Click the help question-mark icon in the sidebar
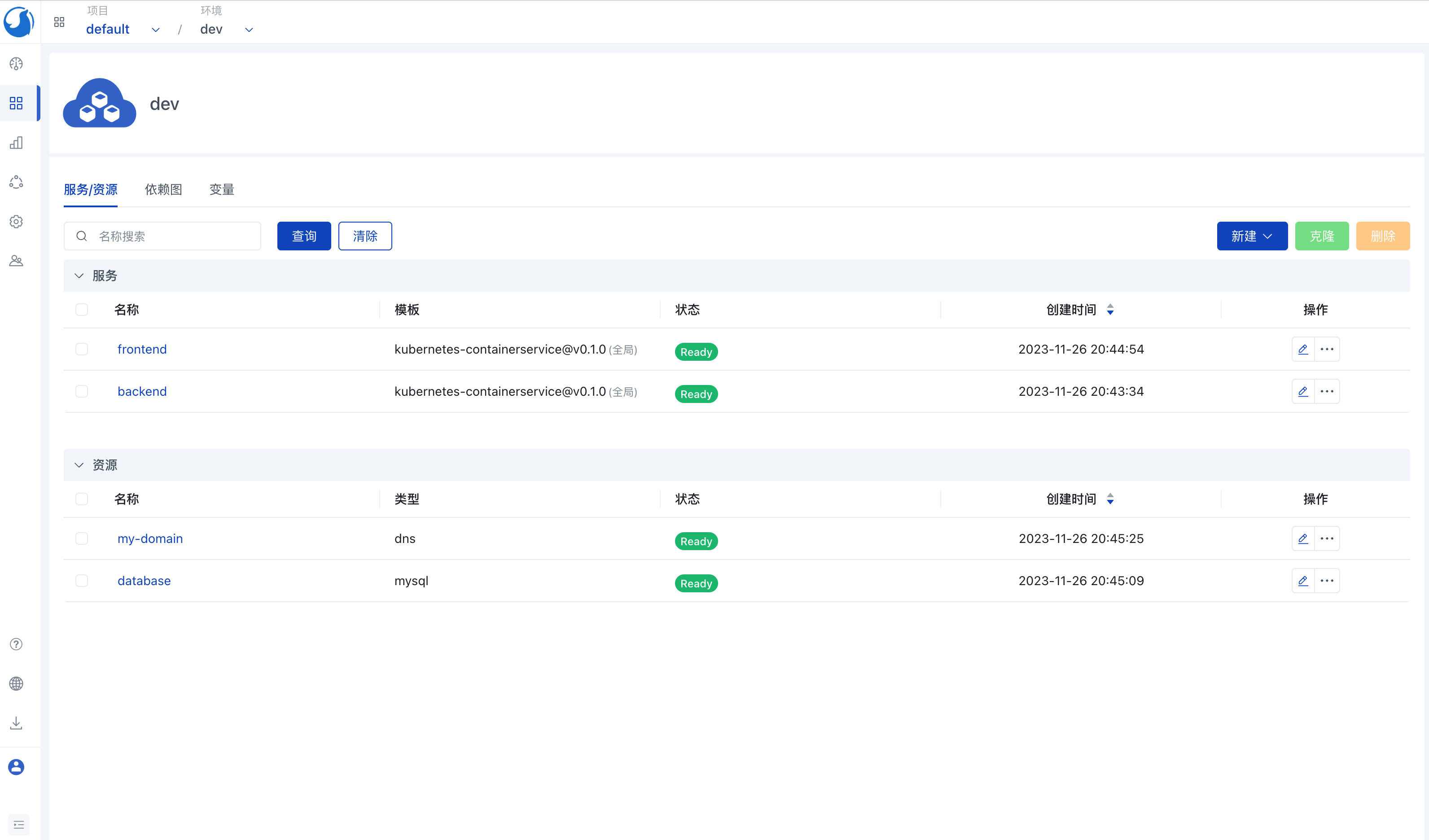The width and height of the screenshot is (1429, 840). [x=17, y=644]
